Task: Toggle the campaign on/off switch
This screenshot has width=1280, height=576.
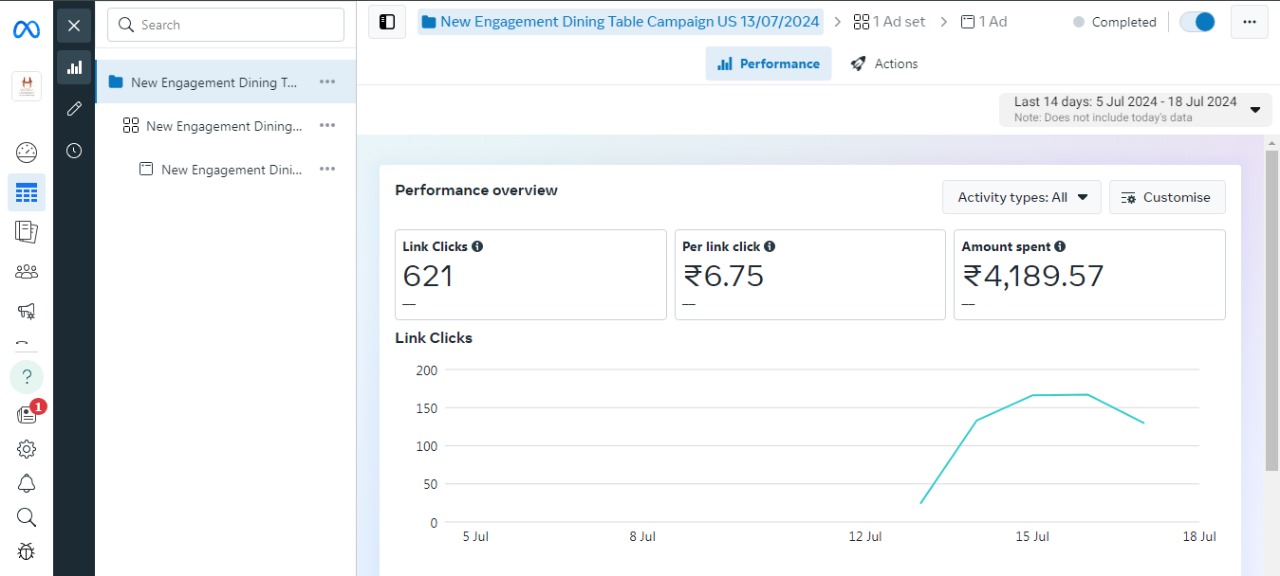Action: (1197, 22)
